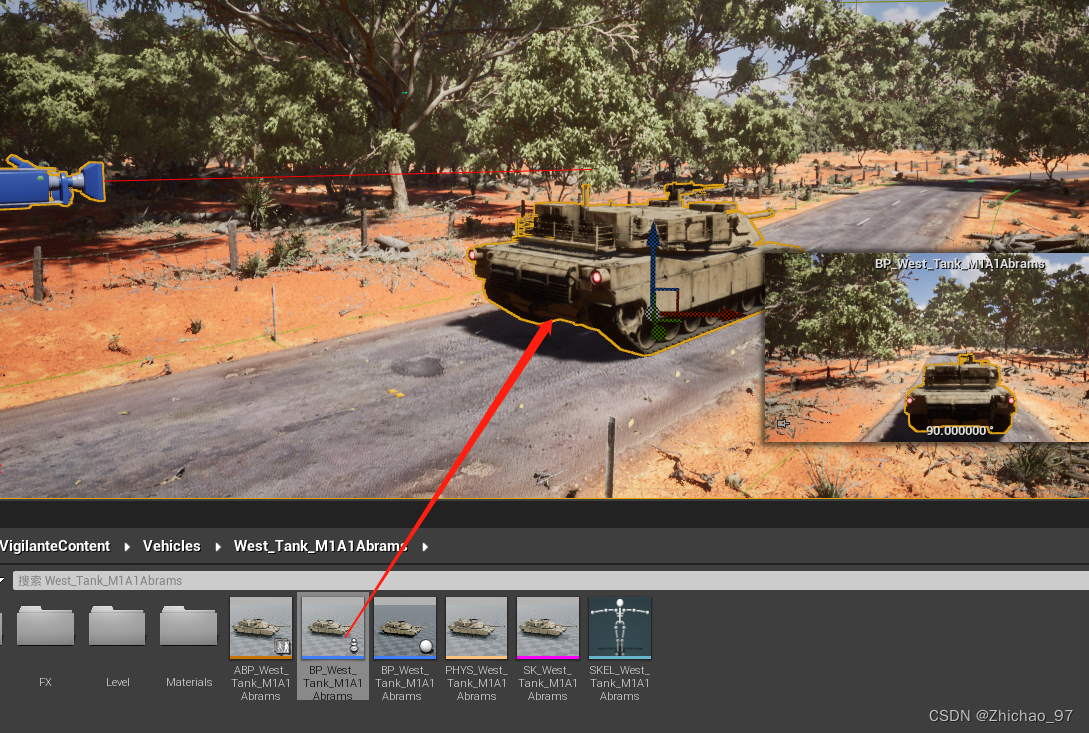Screen dimensions: 1089x733
Task: Click the FX folder name label
Action: (x=45, y=682)
